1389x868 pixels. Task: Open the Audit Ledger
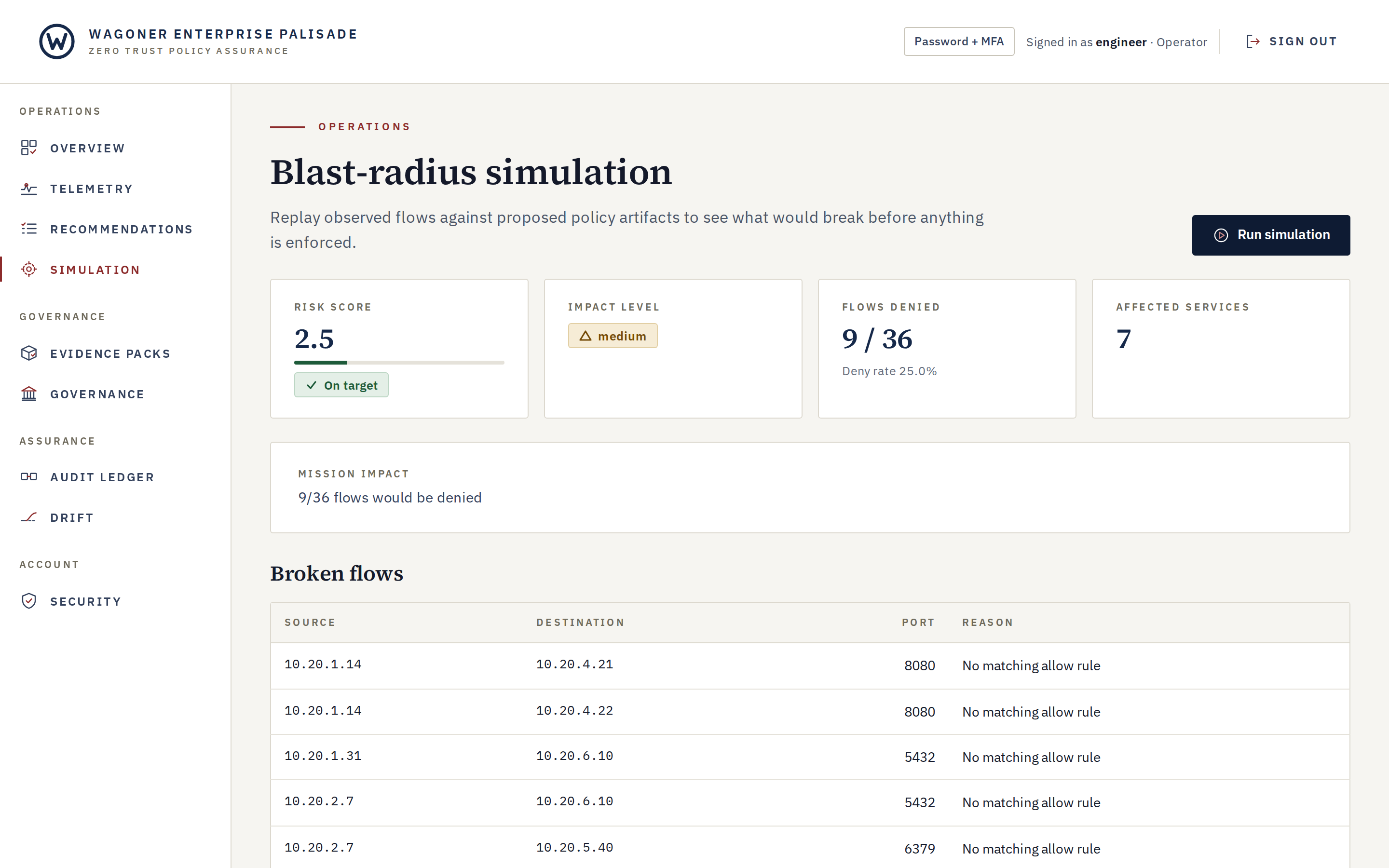point(115,476)
